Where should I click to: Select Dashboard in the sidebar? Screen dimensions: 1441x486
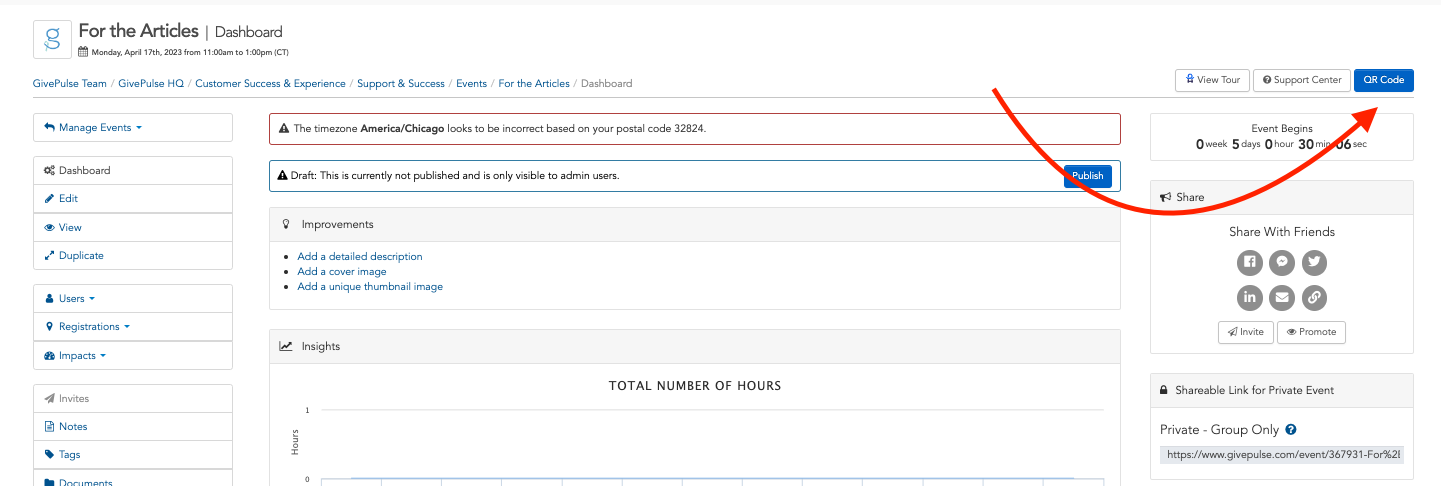coord(133,171)
